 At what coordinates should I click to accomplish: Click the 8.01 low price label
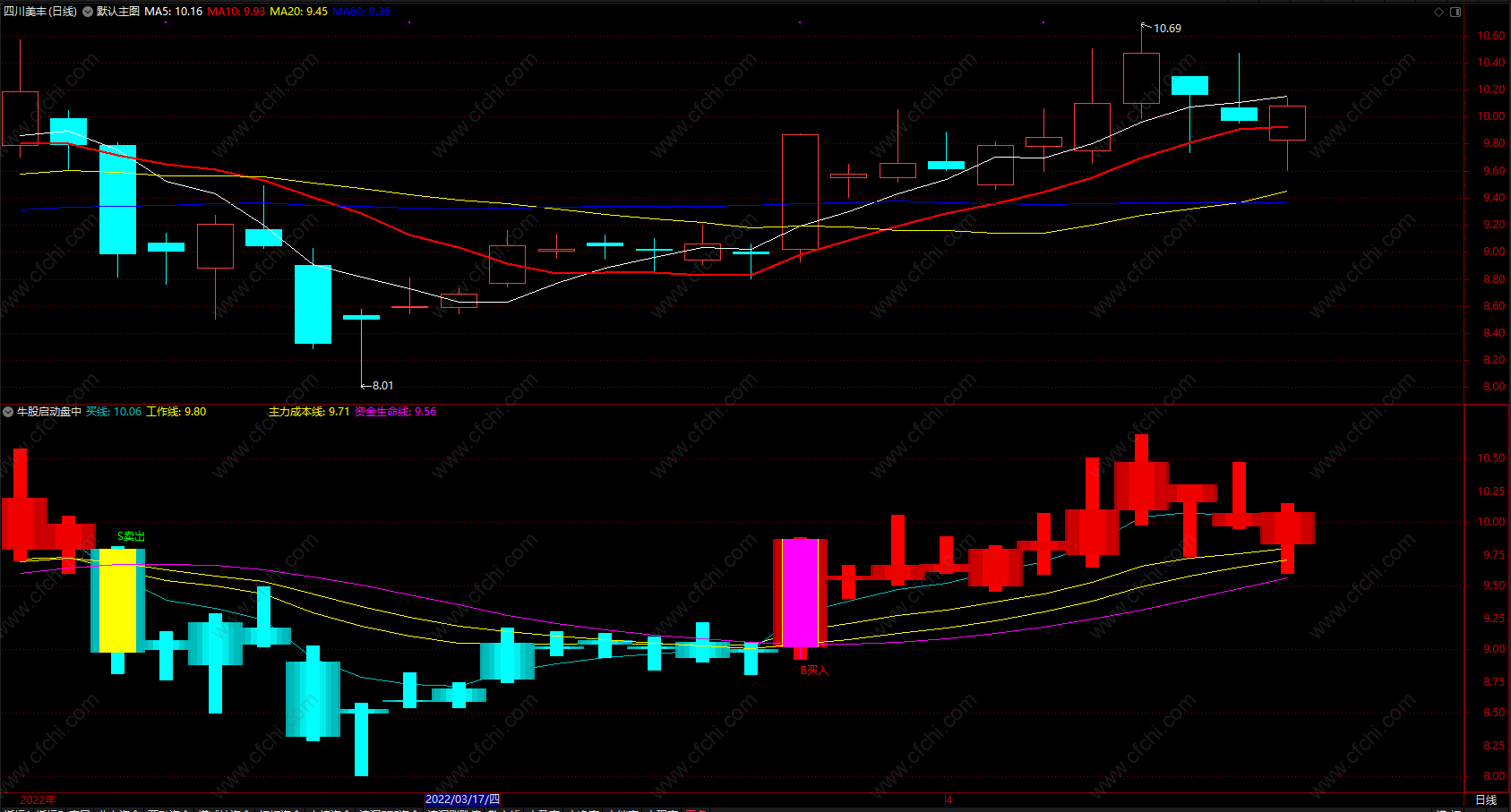coord(382,386)
